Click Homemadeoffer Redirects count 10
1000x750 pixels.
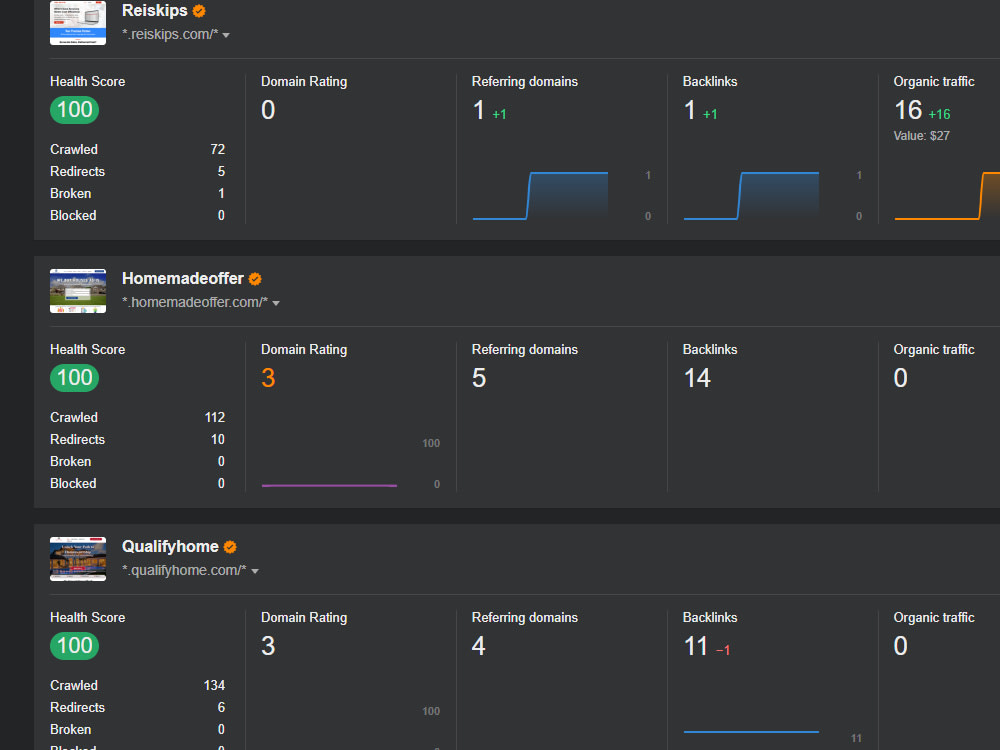click(218, 439)
